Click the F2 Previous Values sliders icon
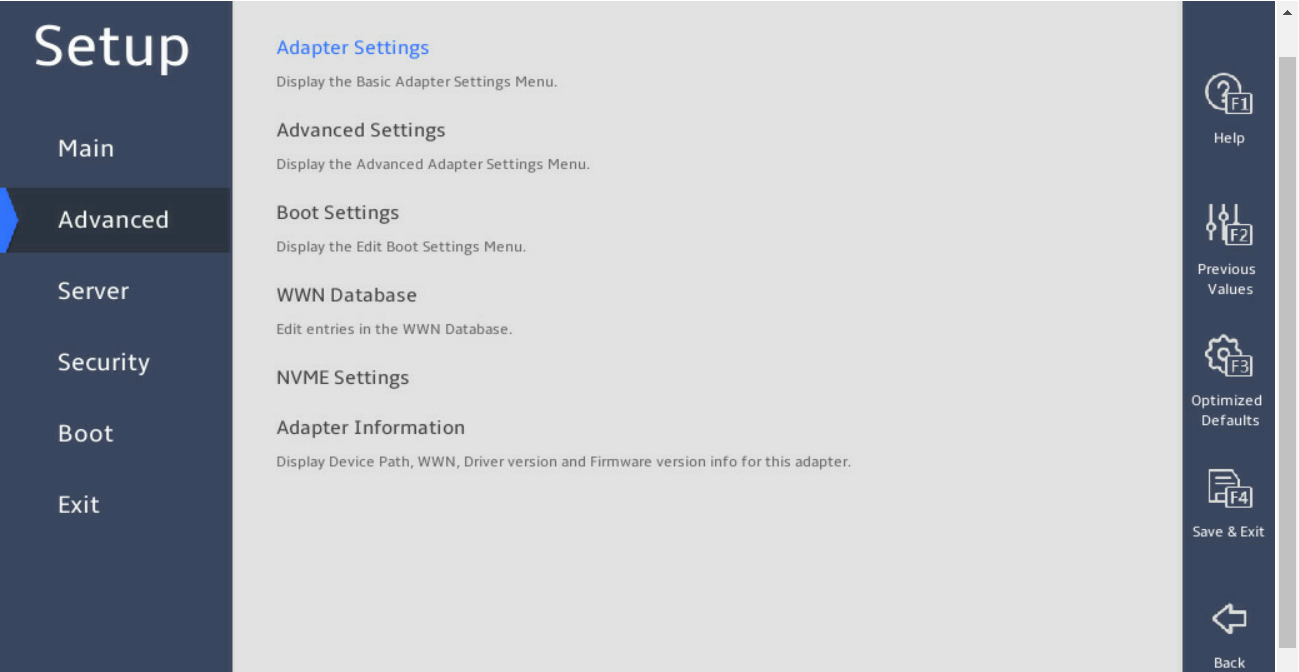 pos(1229,225)
